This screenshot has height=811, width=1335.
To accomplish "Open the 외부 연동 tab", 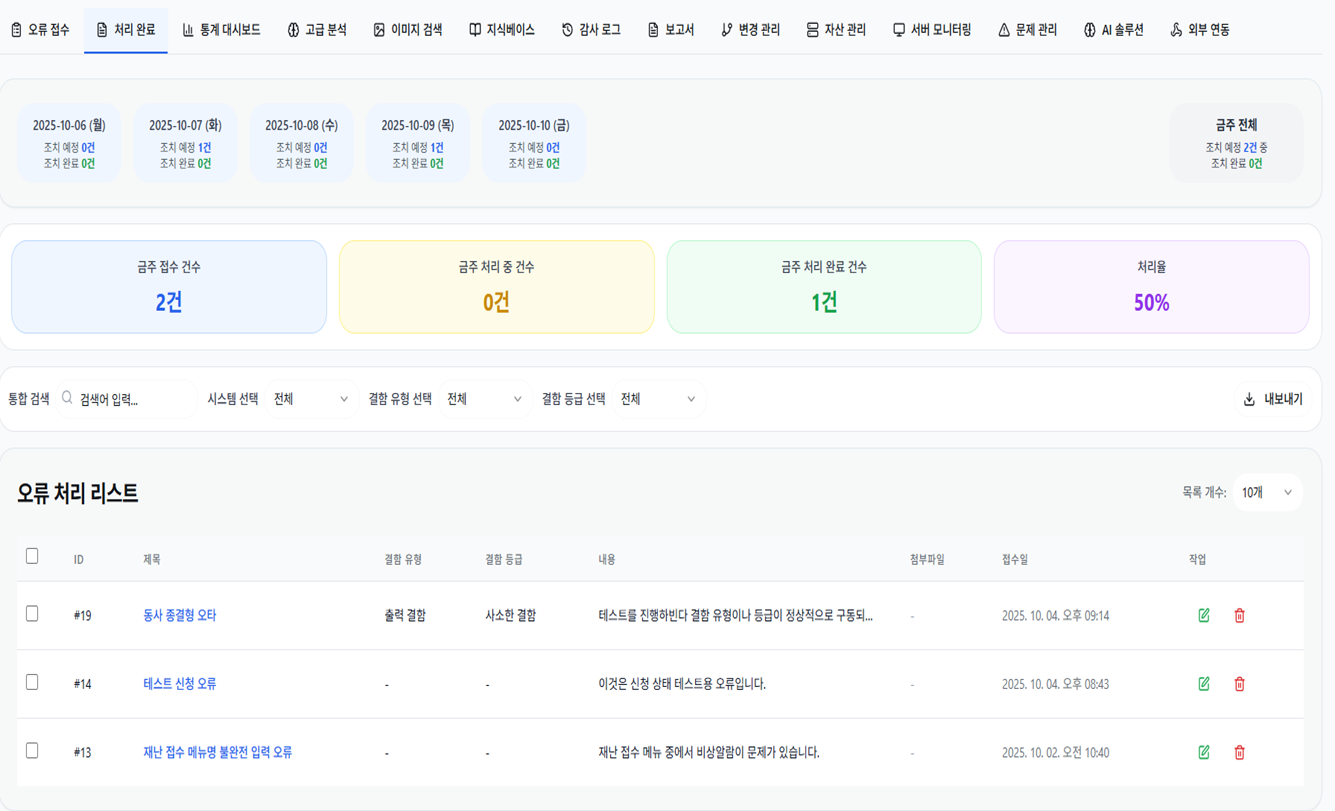I will click(1200, 30).
